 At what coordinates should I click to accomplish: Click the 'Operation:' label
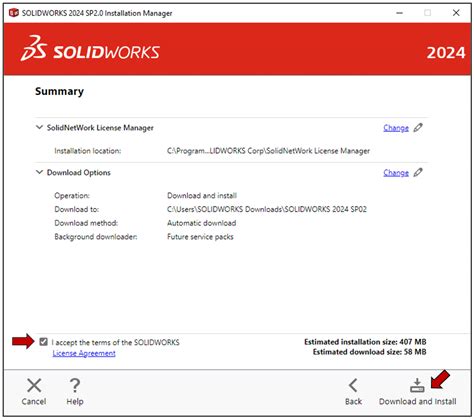72,196
